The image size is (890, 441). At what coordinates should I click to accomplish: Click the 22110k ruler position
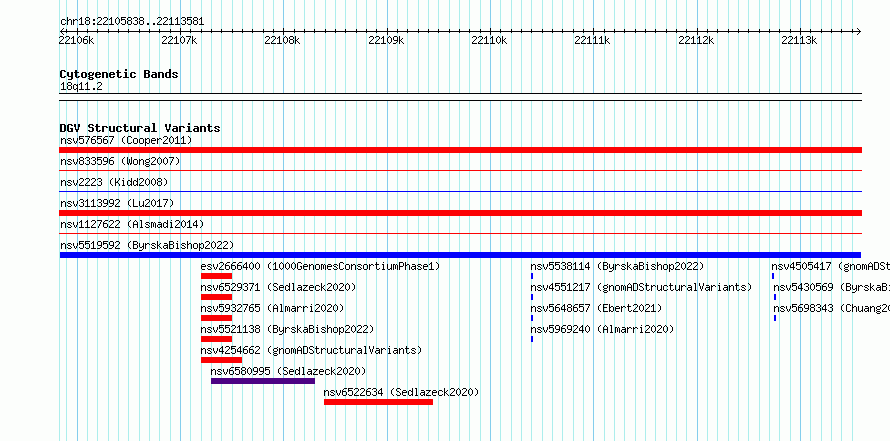(489, 40)
